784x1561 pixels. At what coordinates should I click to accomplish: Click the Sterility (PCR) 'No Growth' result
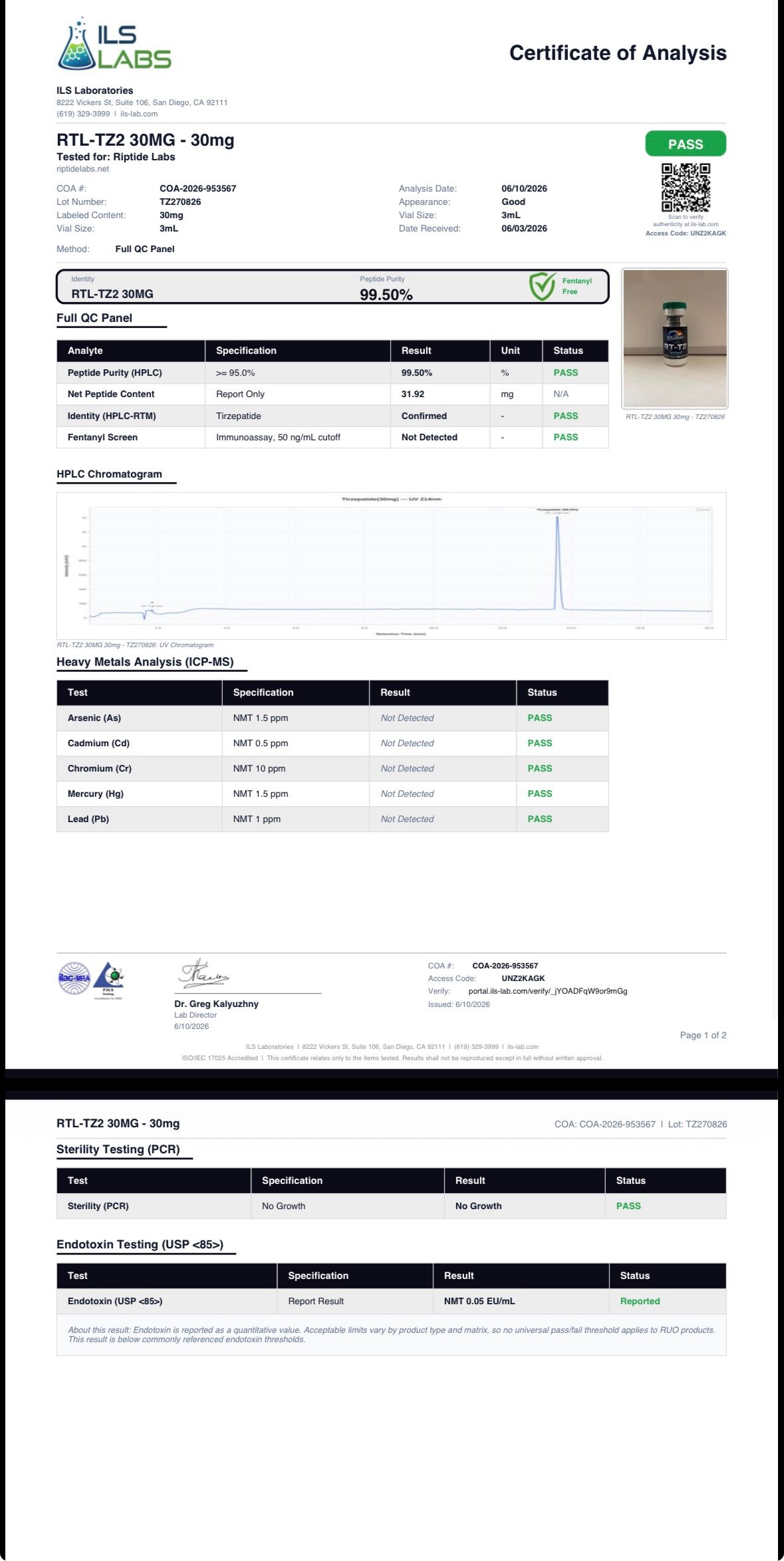click(x=478, y=1206)
